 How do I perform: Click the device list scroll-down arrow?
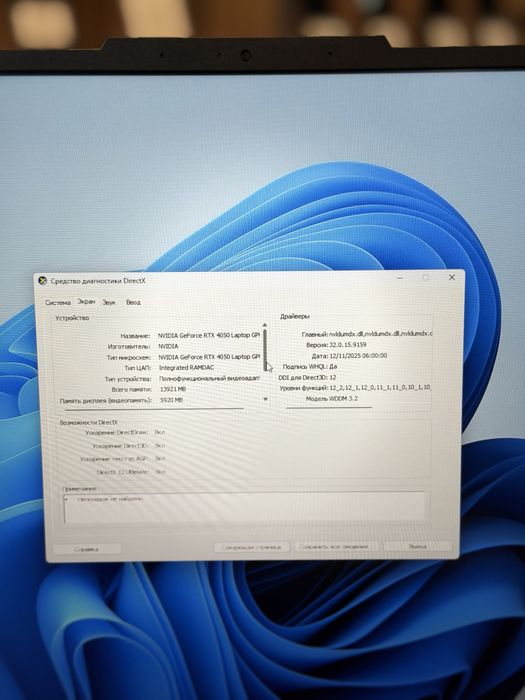click(265, 398)
